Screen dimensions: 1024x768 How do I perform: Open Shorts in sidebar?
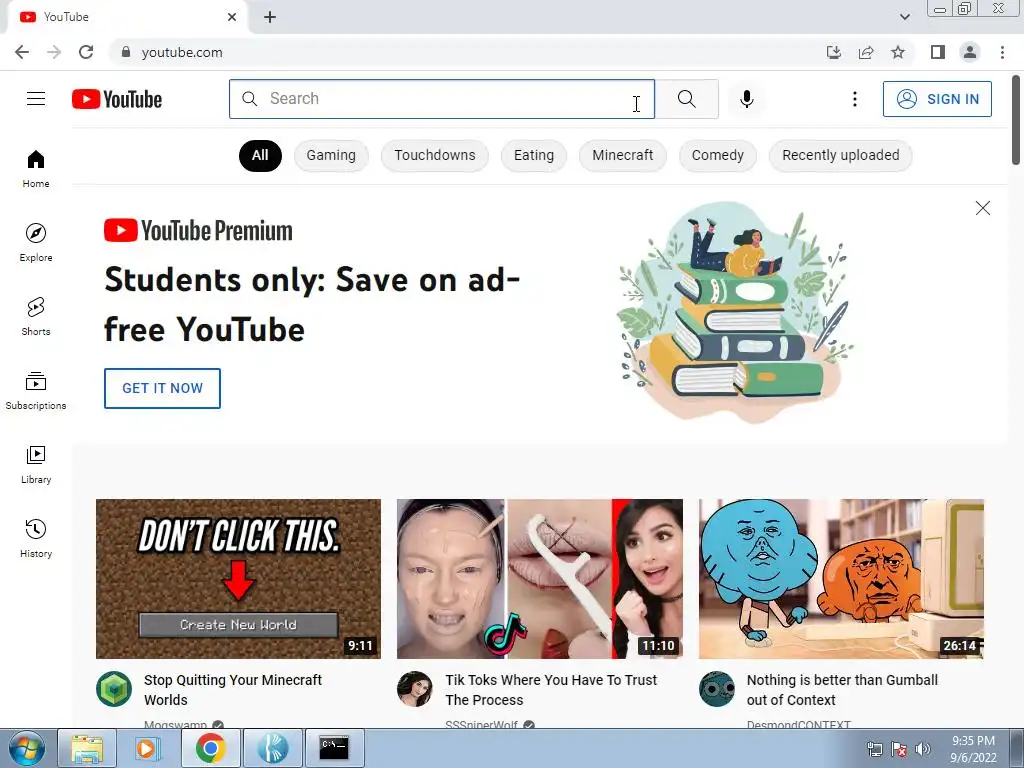[36, 316]
